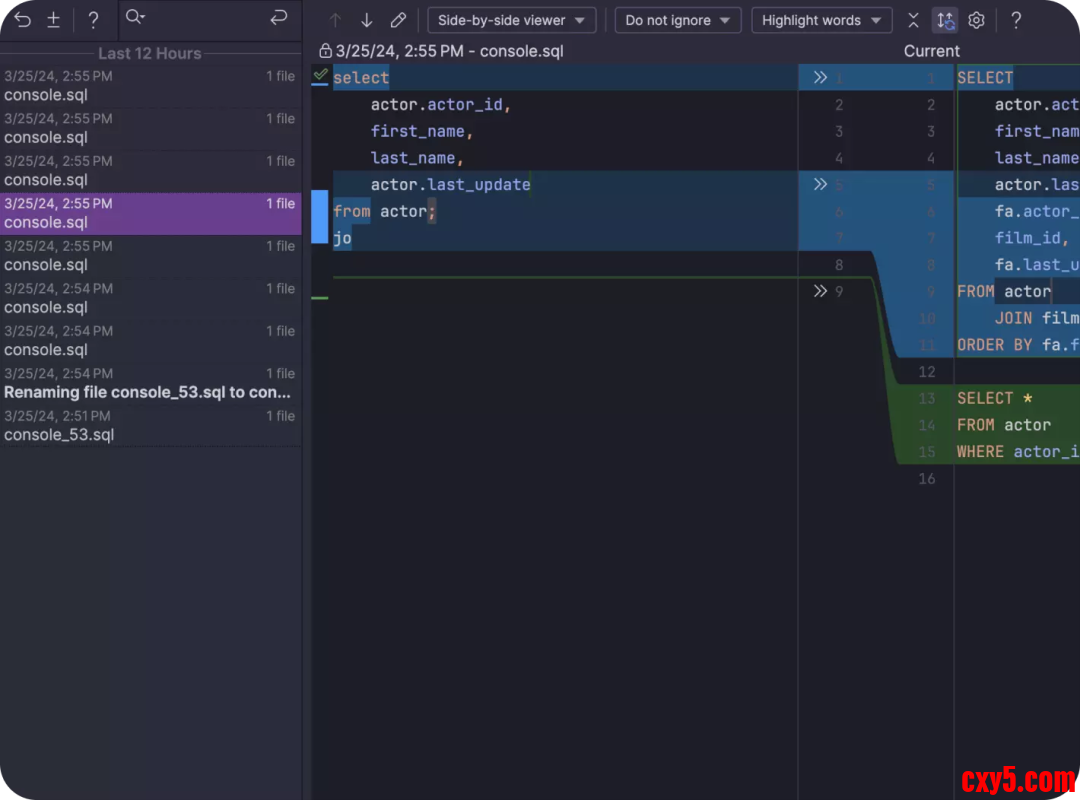Expand the Do not ignore dropdown
The width and height of the screenshot is (1080, 800).
point(677,20)
